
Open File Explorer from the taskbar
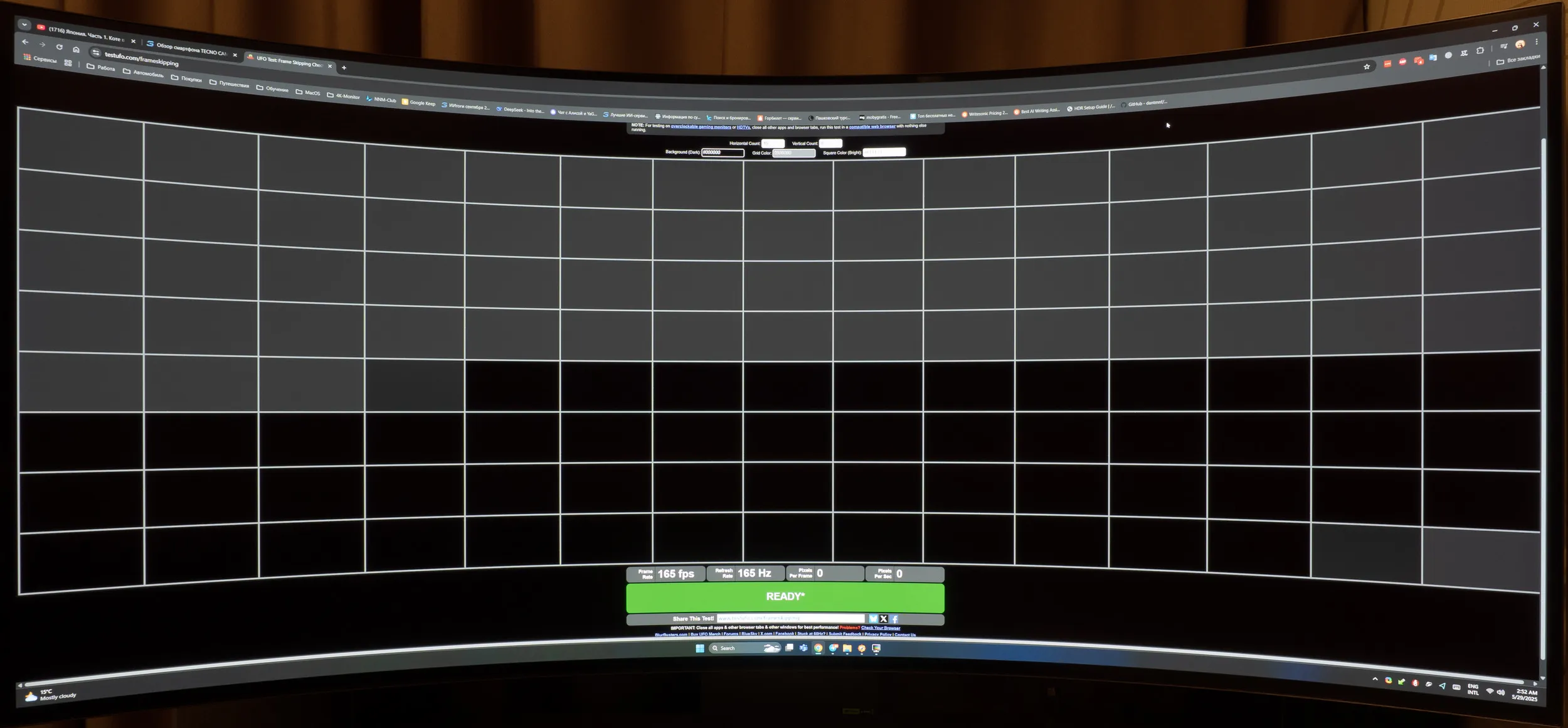tap(847, 648)
